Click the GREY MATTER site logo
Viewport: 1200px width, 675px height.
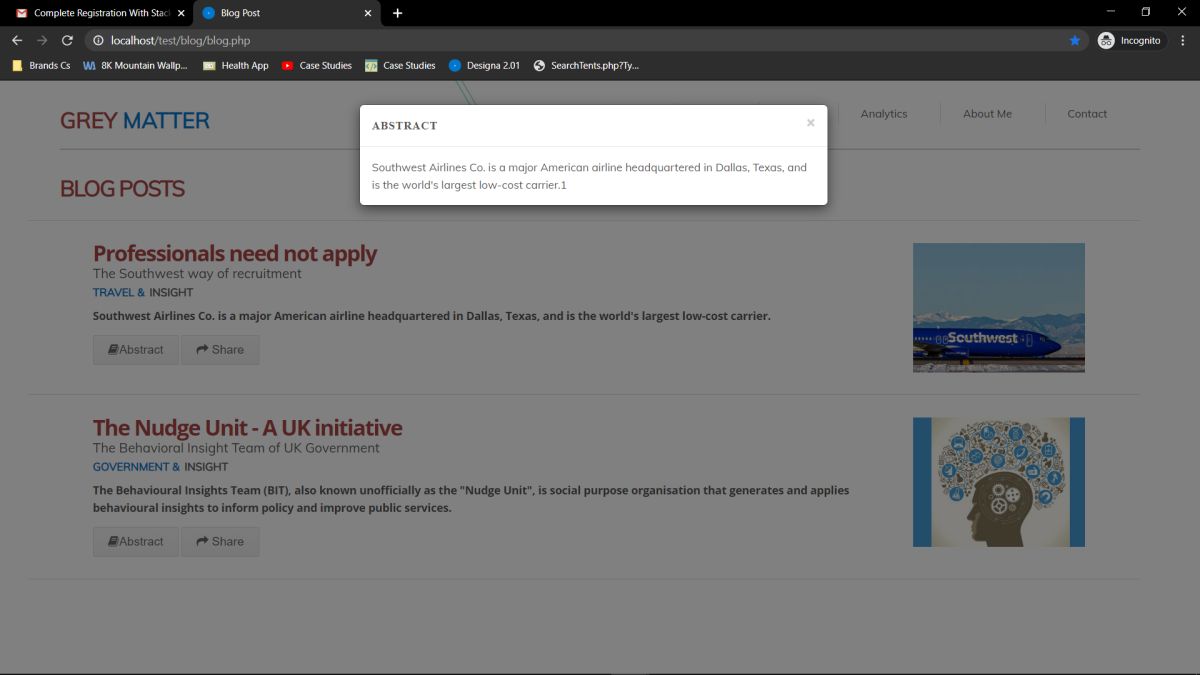tap(135, 121)
